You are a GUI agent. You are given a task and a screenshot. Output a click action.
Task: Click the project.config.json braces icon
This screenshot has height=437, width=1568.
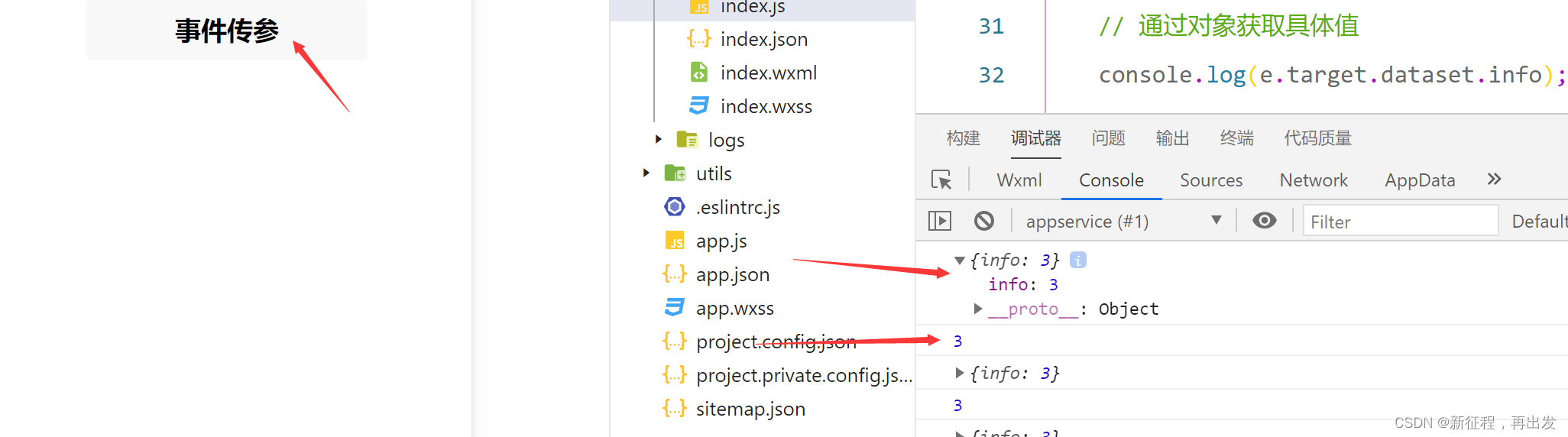(675, 341)
